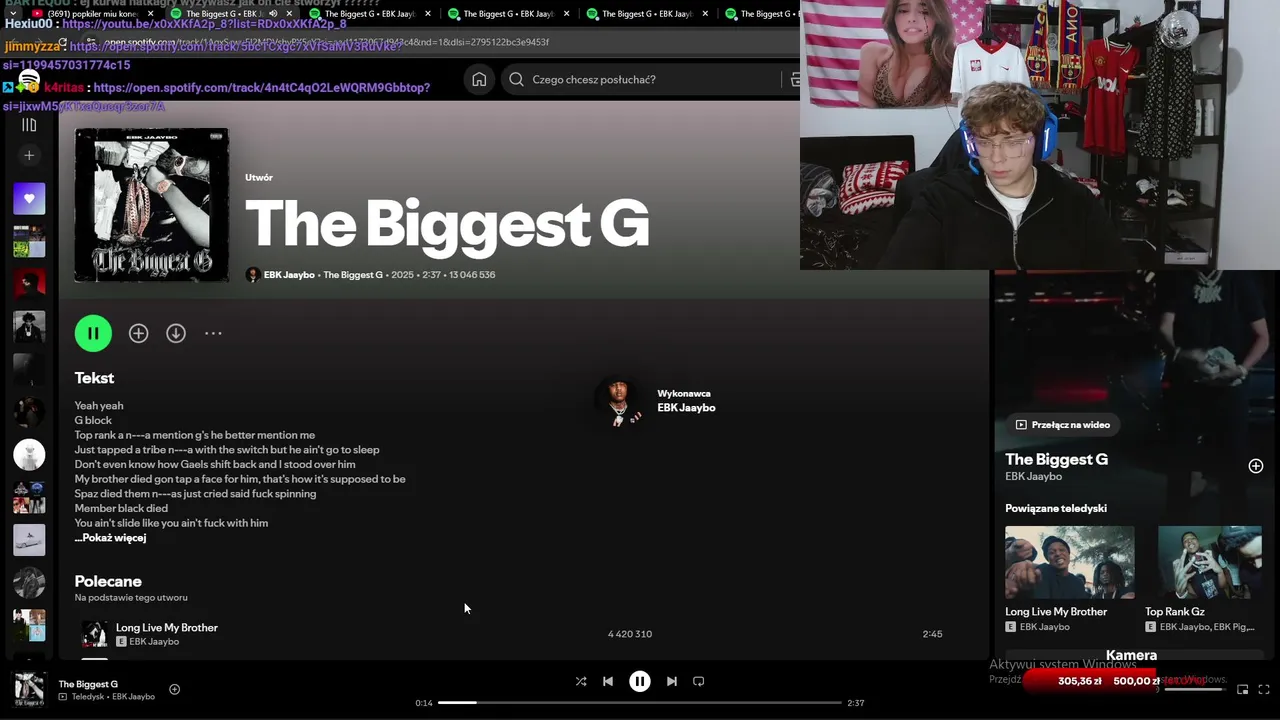
Task: Add to playlist via plus in right panel
Action: point(1256,466)
